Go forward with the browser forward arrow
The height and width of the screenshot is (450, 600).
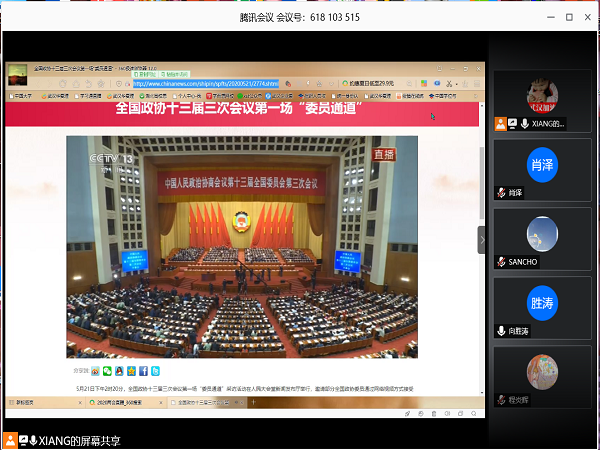click(50, 83)
